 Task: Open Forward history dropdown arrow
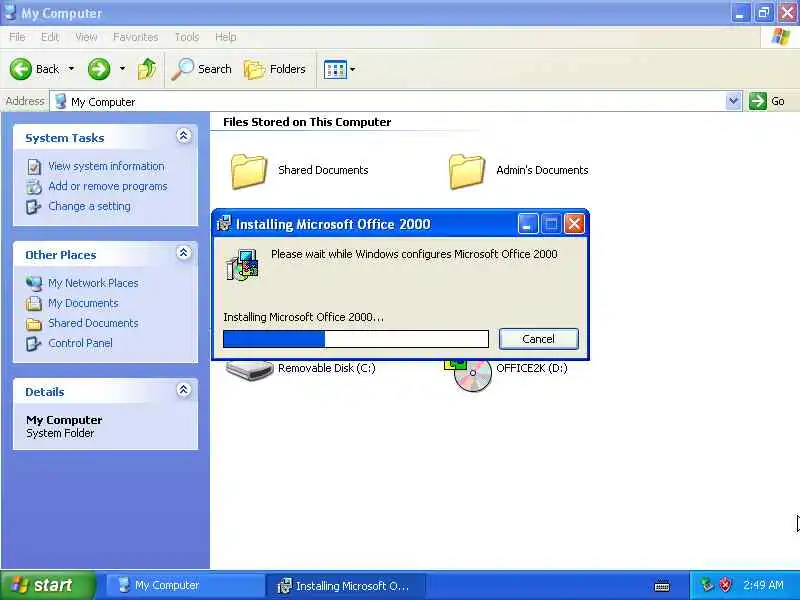click(122, 68)
